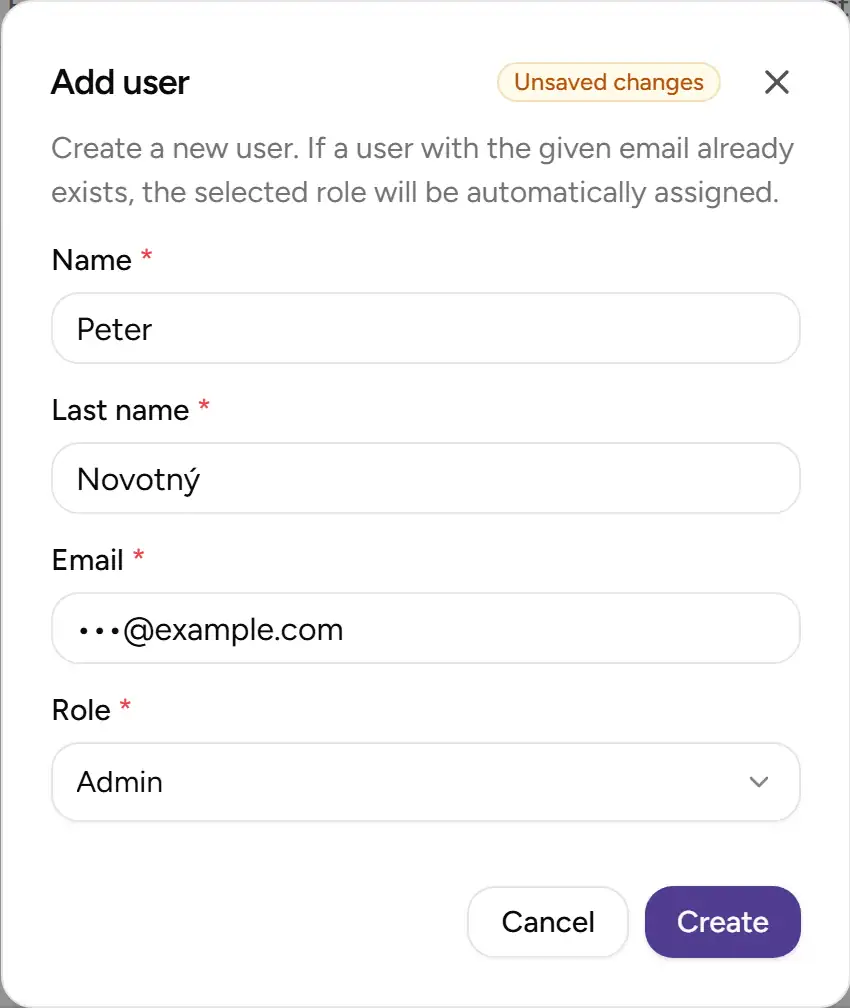Click the dialog description text
Image resolution: width=850 pixels, height=1008 pixels.
[x=420, y=170]
